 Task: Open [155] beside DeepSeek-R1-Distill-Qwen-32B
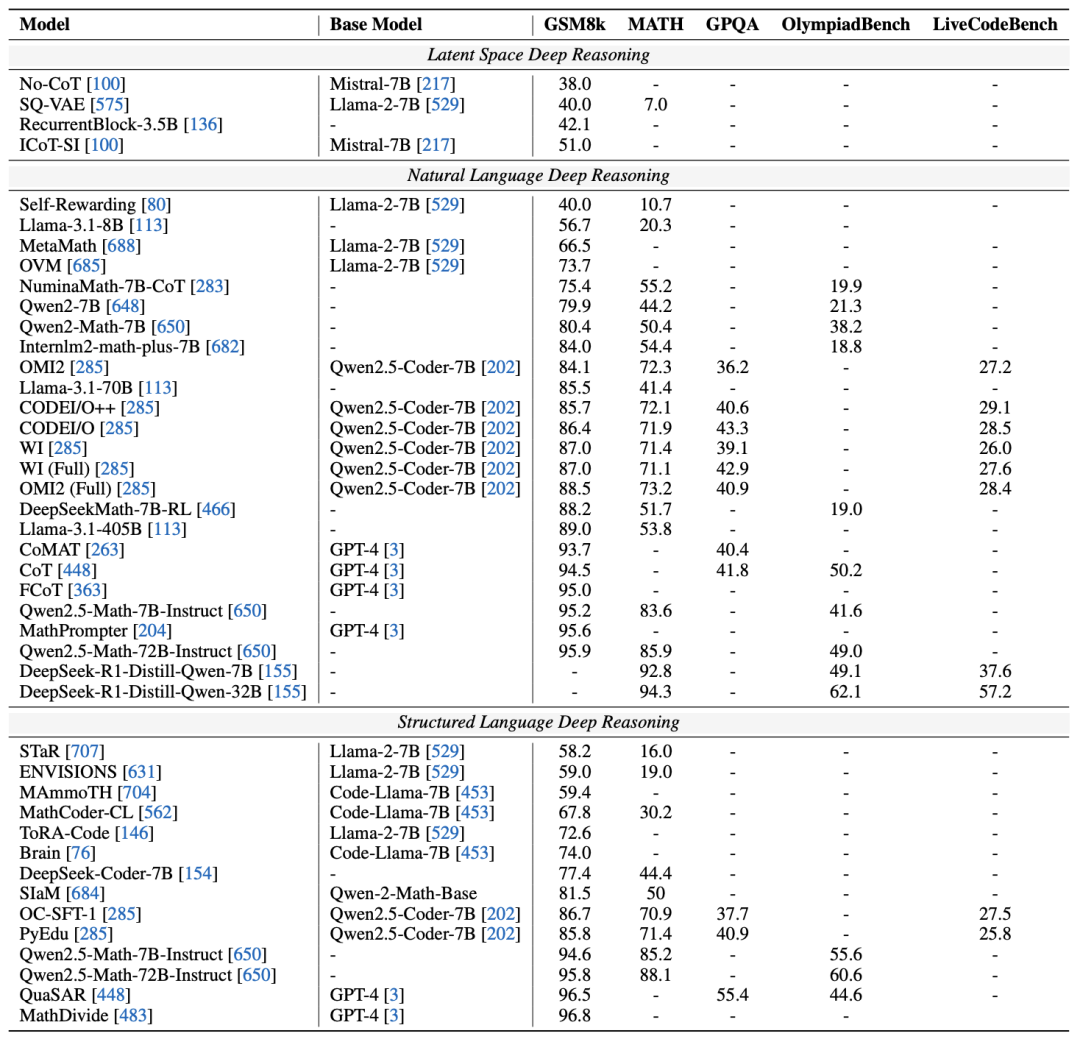coord(287,692)
